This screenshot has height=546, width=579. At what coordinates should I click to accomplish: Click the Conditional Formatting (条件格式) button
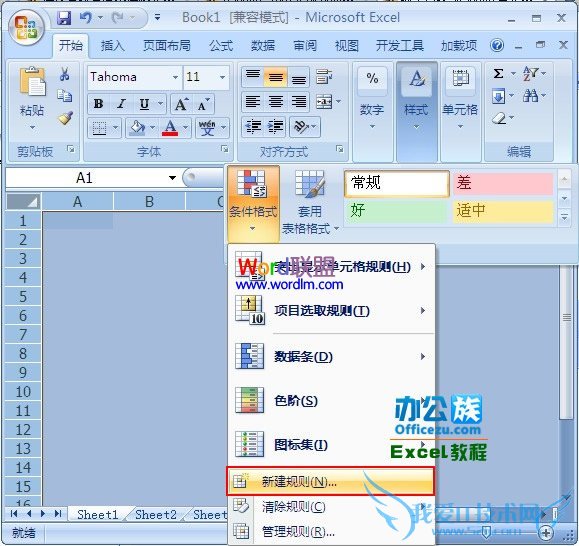coord(253,203)
